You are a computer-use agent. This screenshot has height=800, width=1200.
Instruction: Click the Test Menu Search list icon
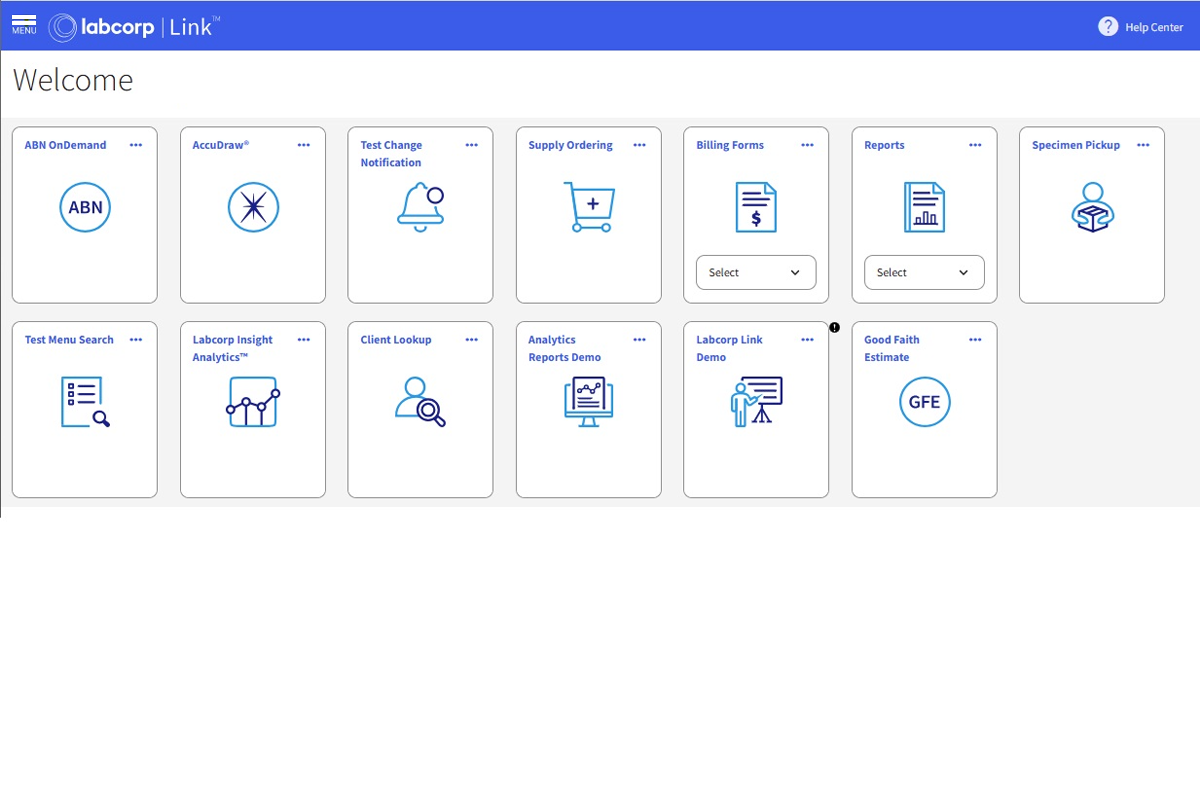[x=85, y=402]
